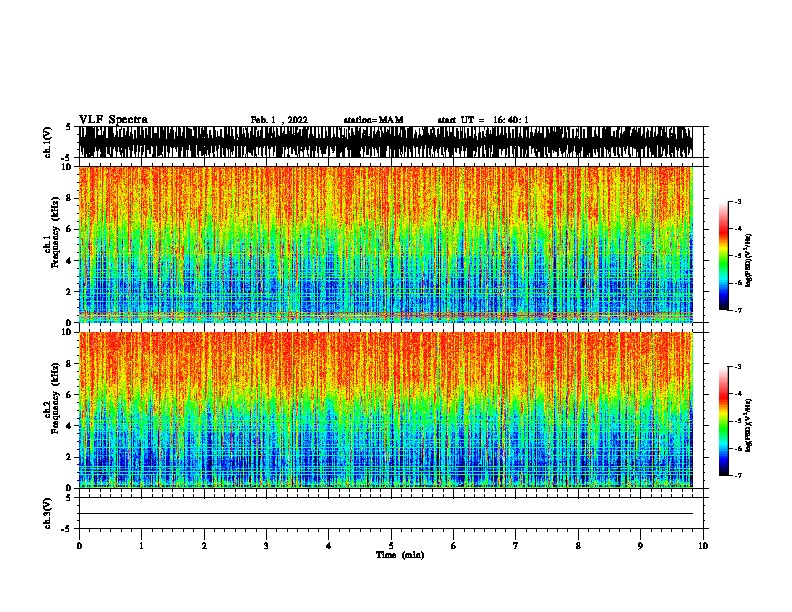Click the "6" kHz tick of the ch.2 spectrogram

click(x=70, y=395)
